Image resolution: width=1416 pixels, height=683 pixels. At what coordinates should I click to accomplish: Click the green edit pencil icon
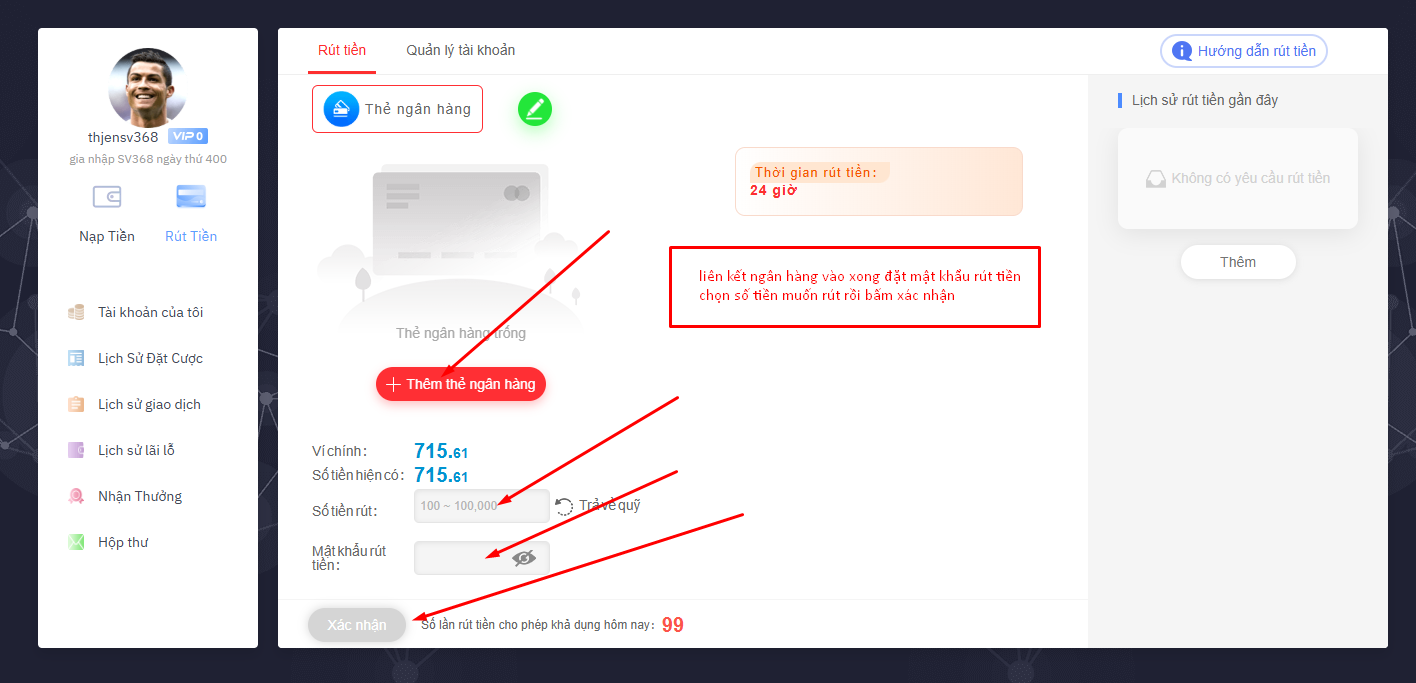(535, 109)
